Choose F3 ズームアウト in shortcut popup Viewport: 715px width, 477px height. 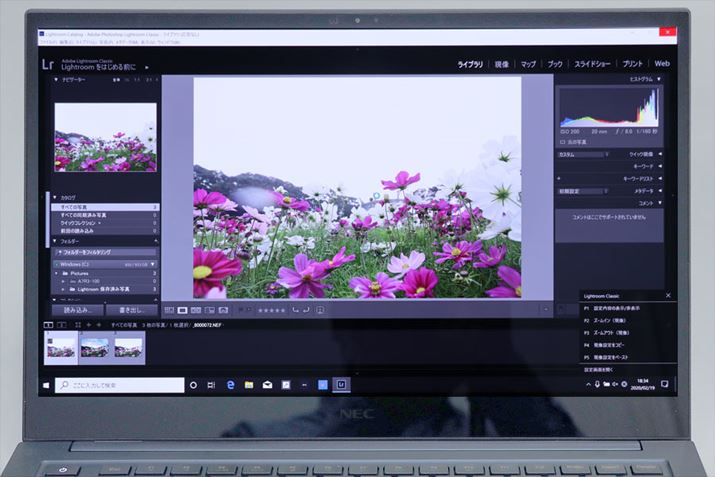pyautogui.click(x=627, y=333)
